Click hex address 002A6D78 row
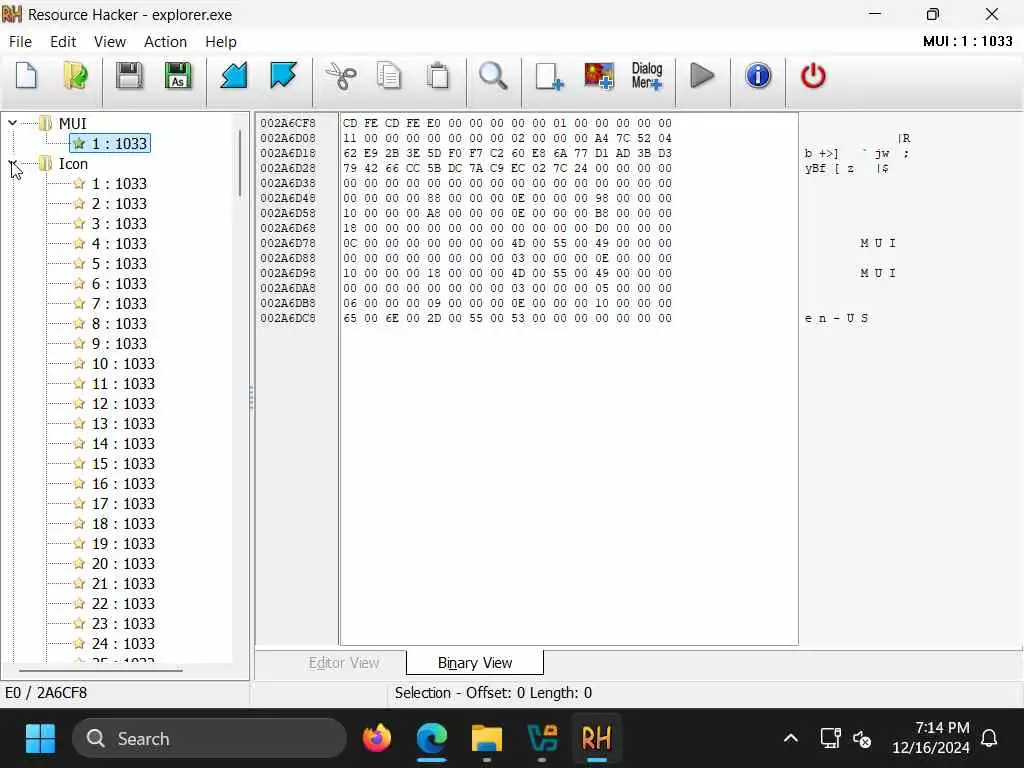 (288, 243)
